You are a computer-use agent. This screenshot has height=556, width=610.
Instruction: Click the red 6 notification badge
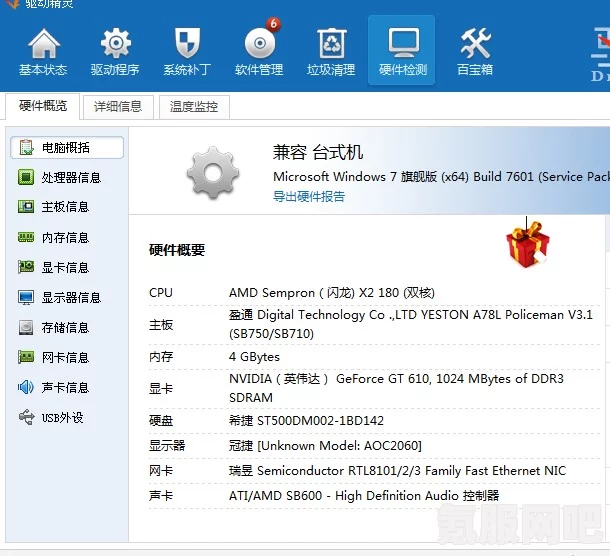coord(273,24)
